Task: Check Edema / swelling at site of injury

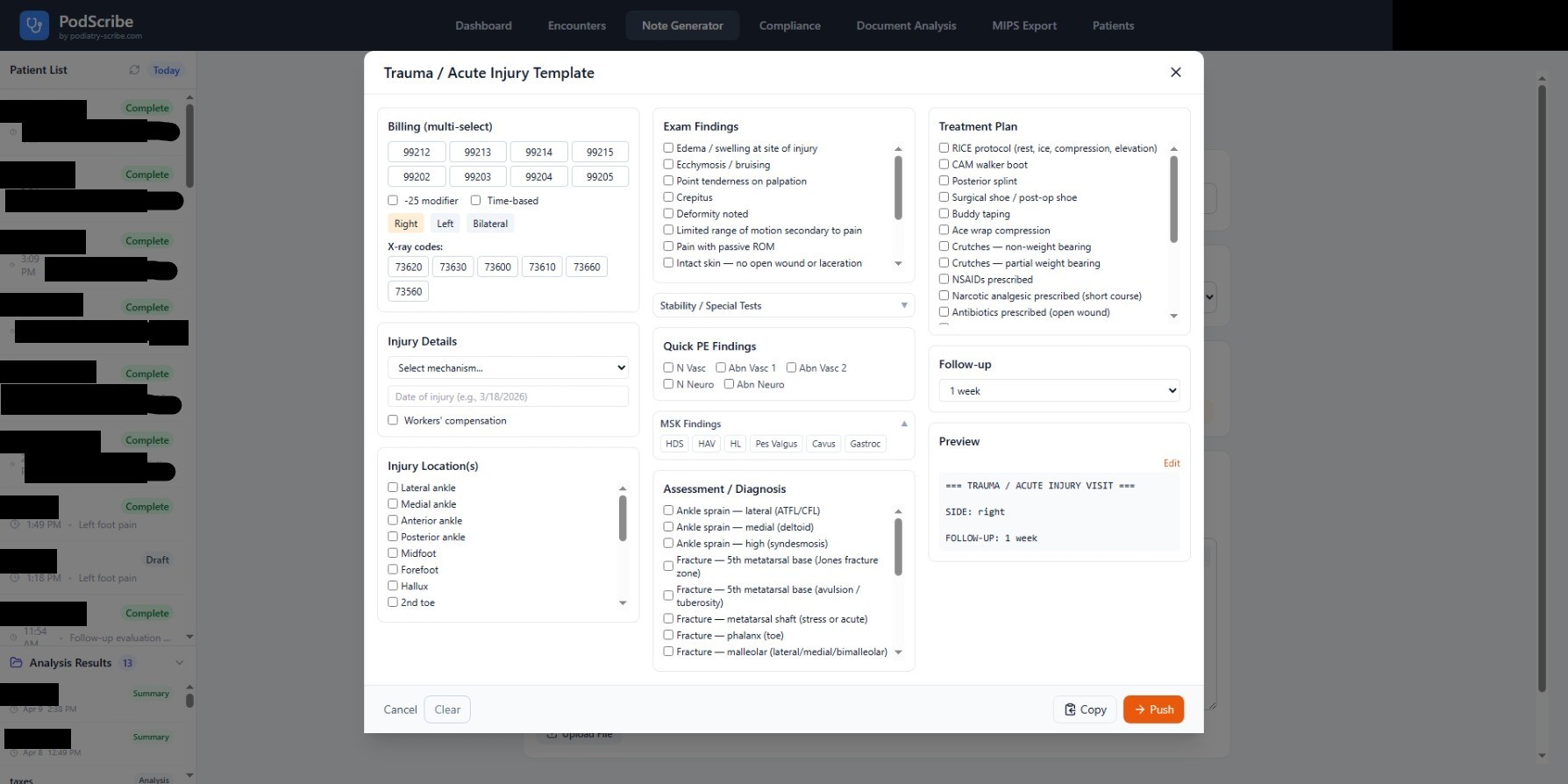Action: [x=668, y=148]
